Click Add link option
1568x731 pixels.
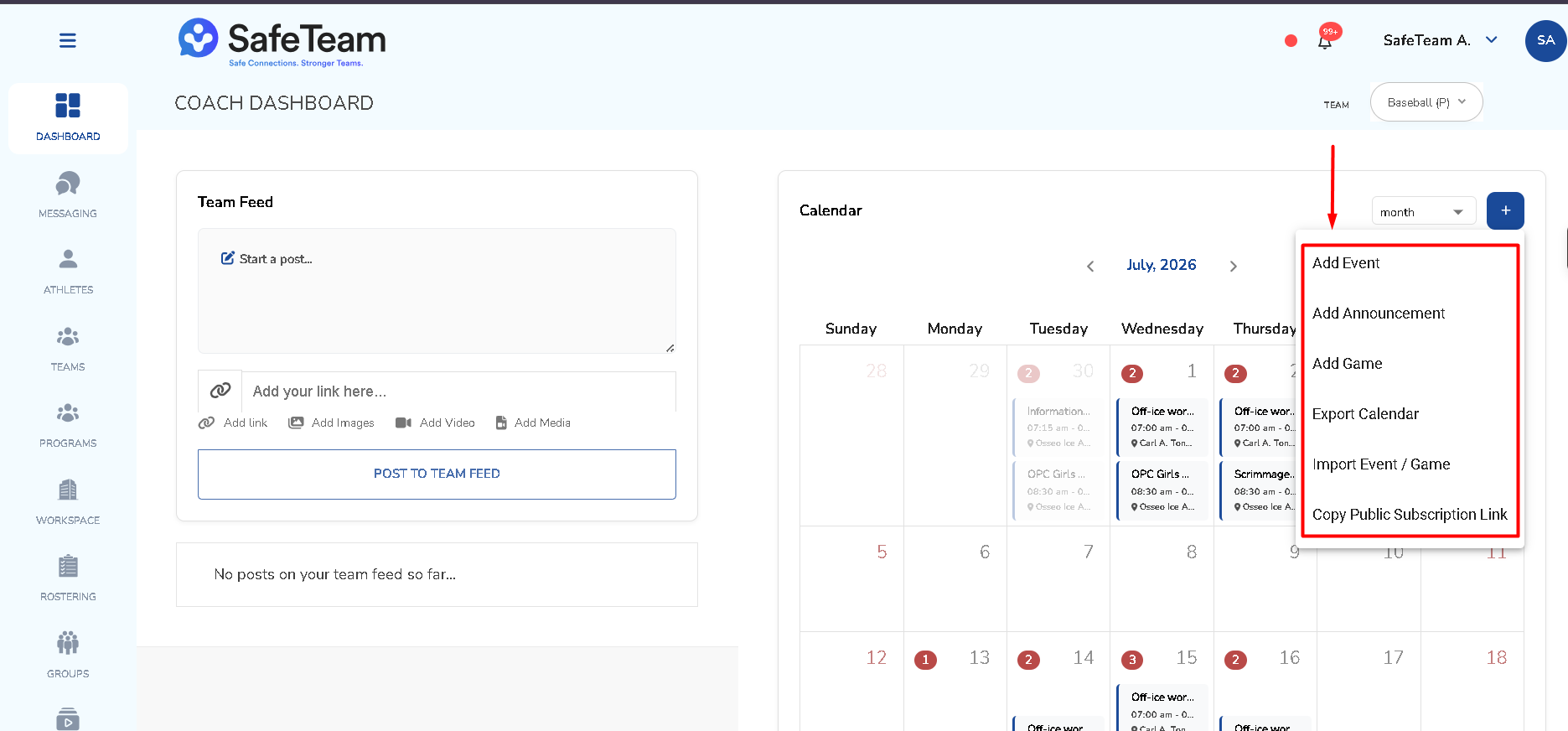pyautogui.click(x=233, y=423)
